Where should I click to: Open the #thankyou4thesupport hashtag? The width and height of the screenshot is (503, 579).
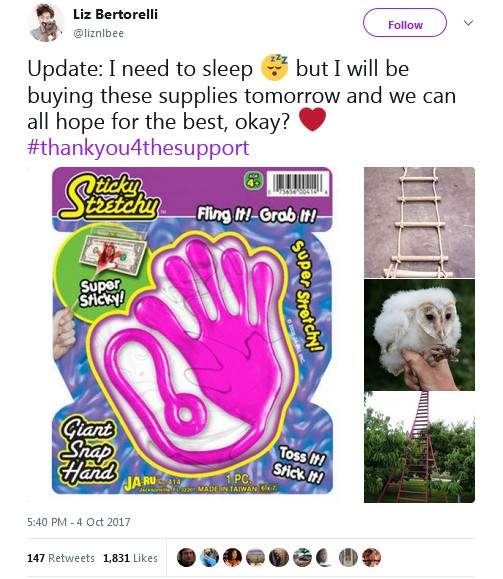(138, 148)
